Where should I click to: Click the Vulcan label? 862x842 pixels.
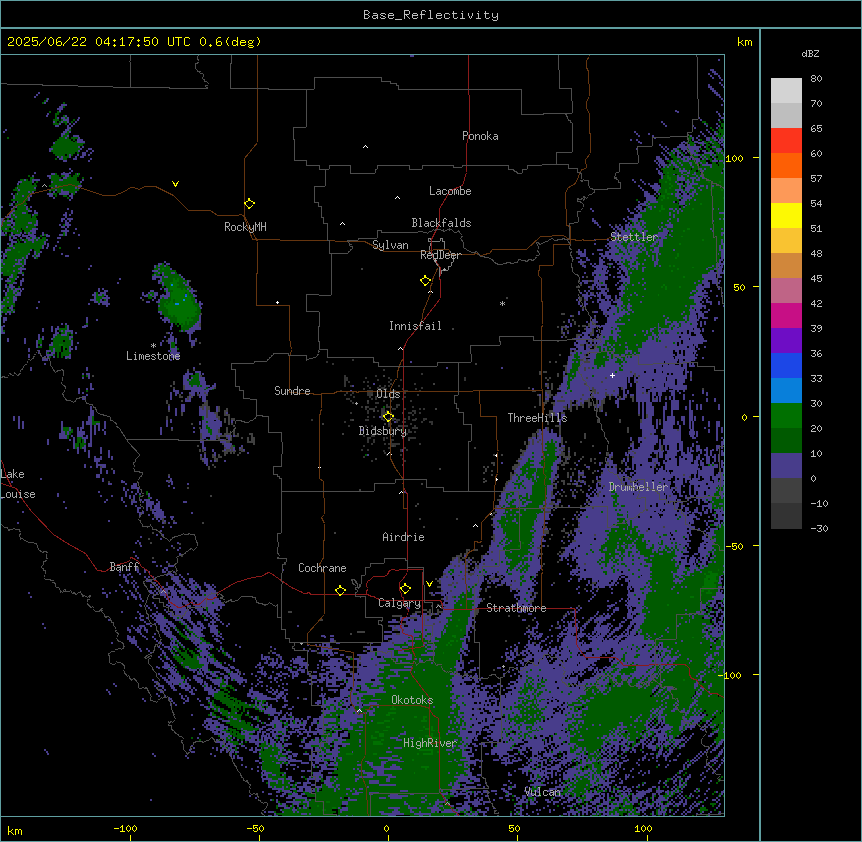pyautogui.click(x=543, y=792)
